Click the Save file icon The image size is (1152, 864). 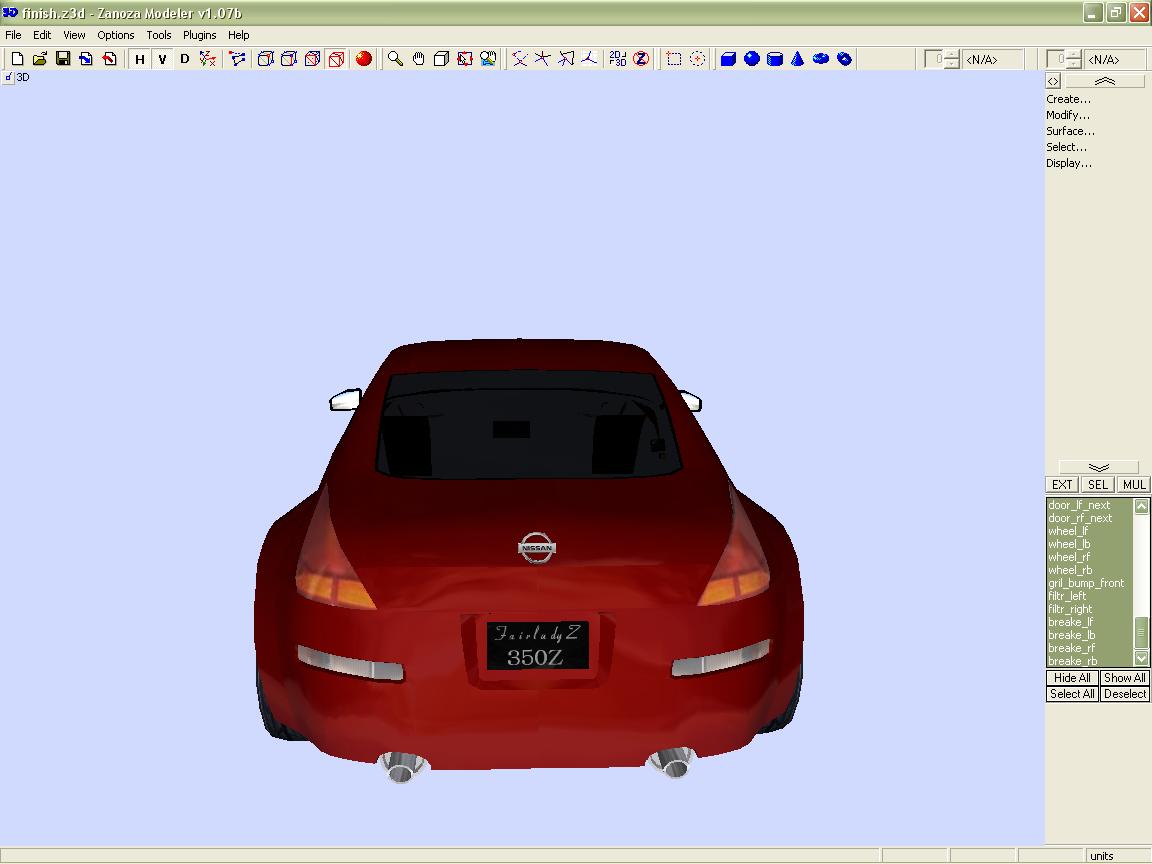click(63, 59)
